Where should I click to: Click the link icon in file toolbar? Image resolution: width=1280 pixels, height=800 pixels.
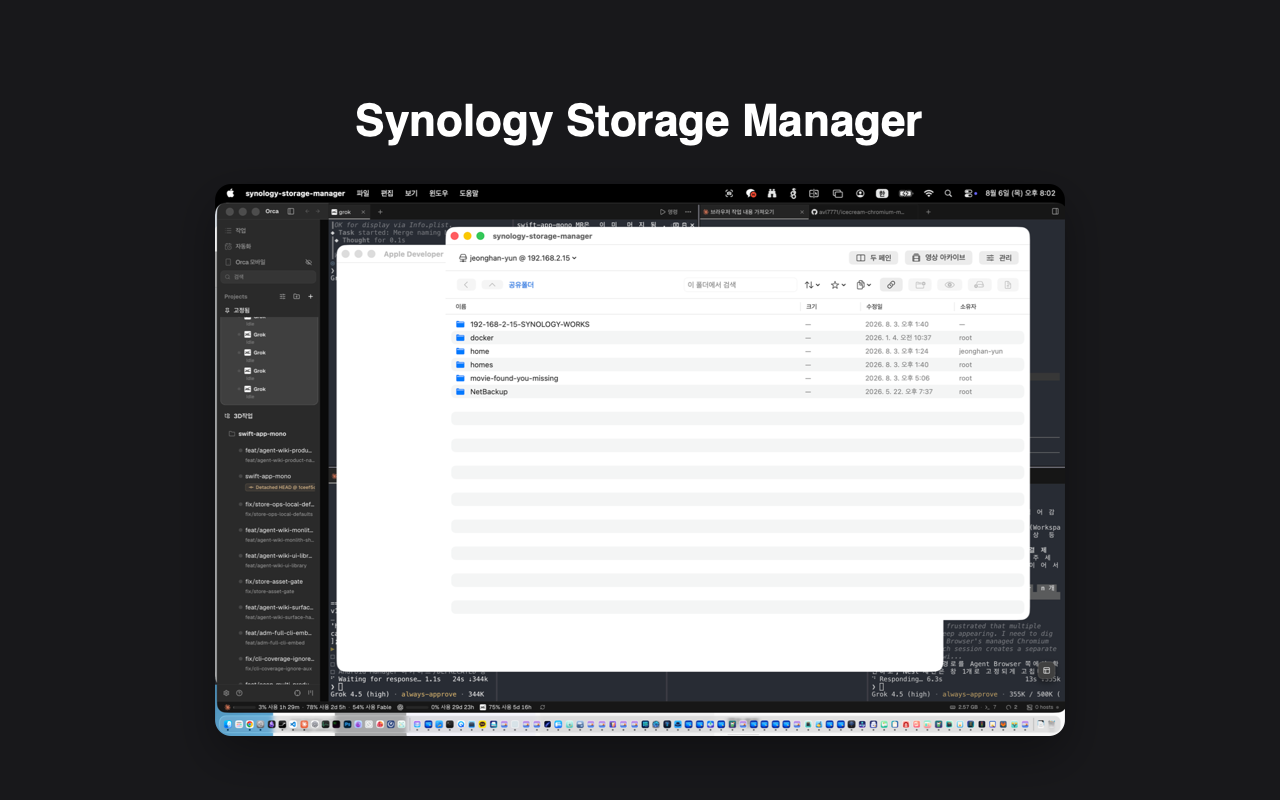tap(891, 285)
